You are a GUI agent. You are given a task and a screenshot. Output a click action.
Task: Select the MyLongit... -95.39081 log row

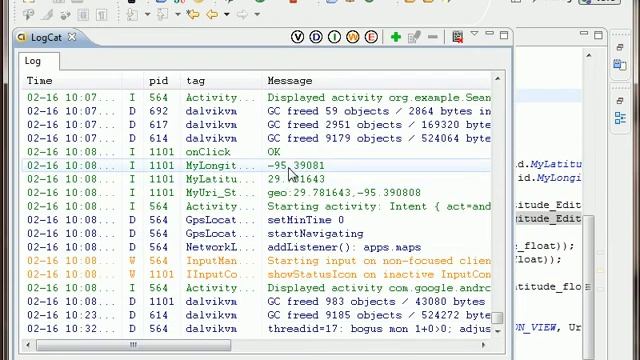256,165
